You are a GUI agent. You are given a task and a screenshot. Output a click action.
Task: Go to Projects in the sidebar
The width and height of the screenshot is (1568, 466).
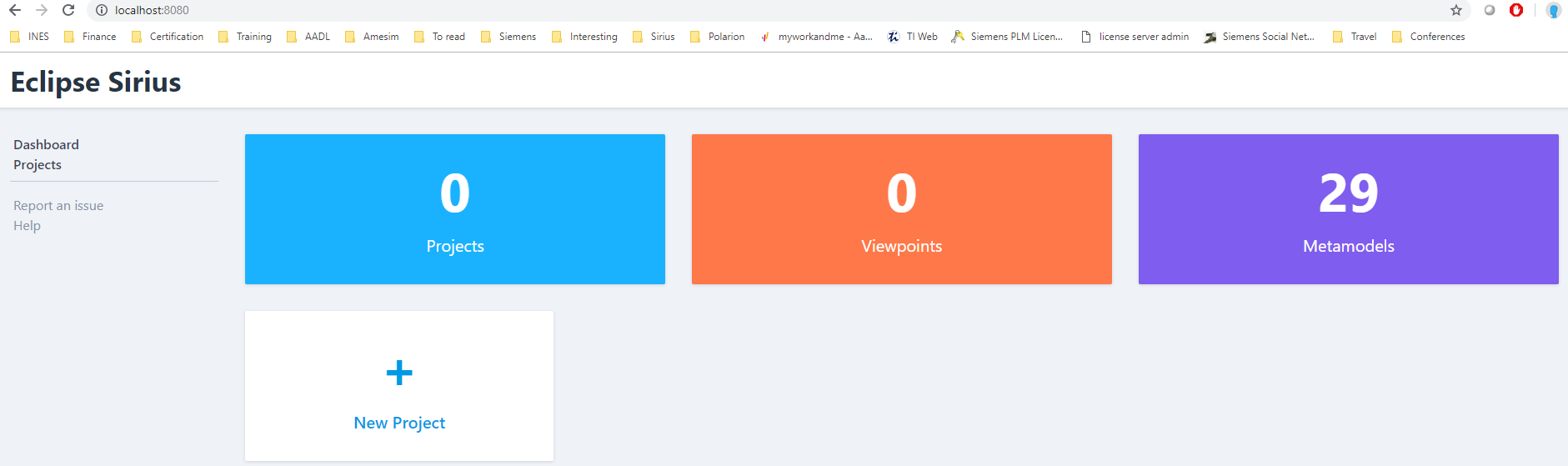tap(38, 165)
